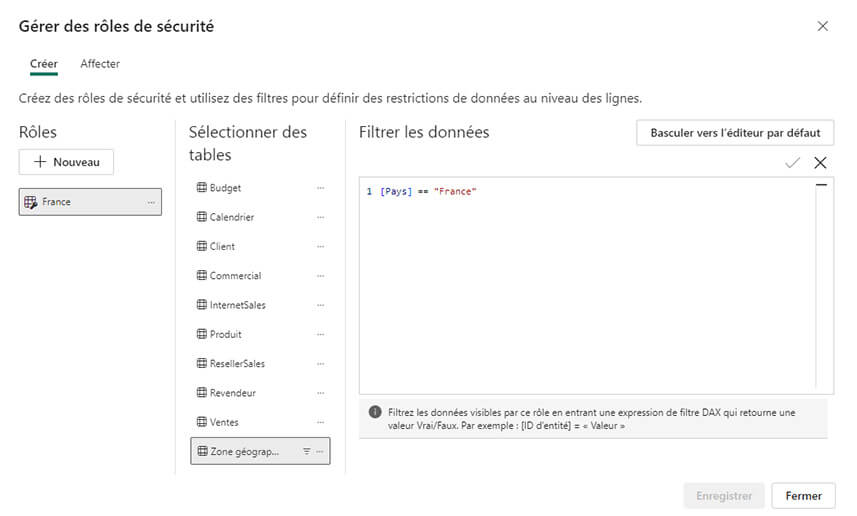The image size is (857, 516).
Task: Open more options for the Revendeur table
Action: pos(320,393)
